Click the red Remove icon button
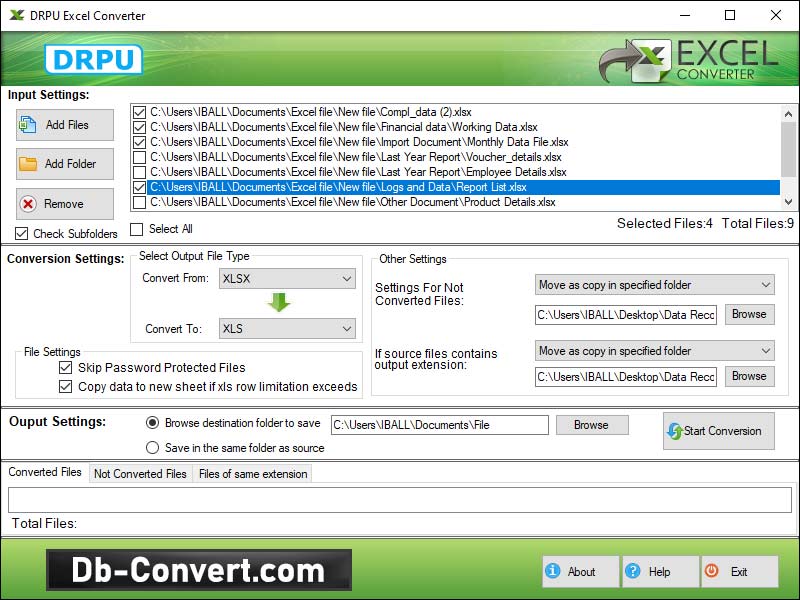Image resolution: width=800 pixels, height=600 pixels. click(65, 204)
